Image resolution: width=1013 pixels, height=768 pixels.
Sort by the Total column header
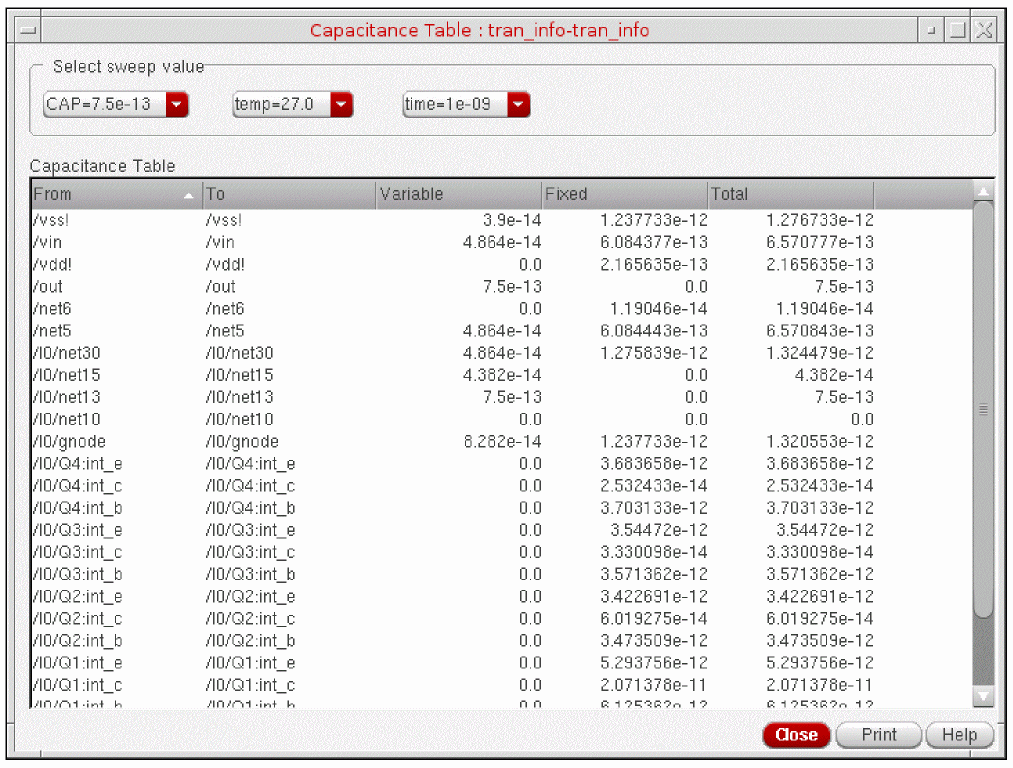[x=790, y=194]
